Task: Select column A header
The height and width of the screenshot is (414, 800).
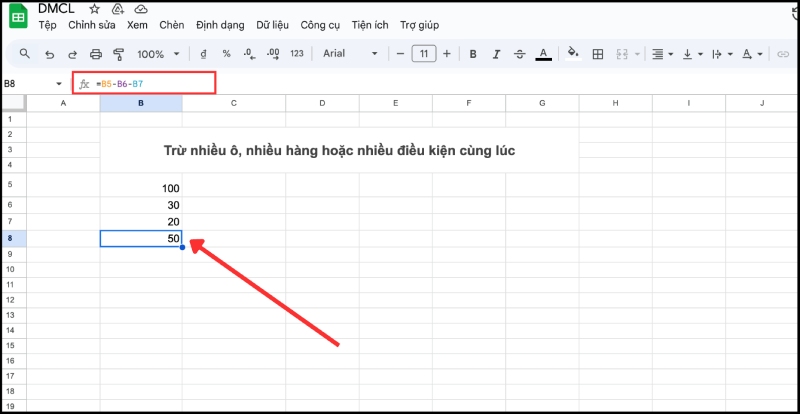Action: [x=63, y=103]
